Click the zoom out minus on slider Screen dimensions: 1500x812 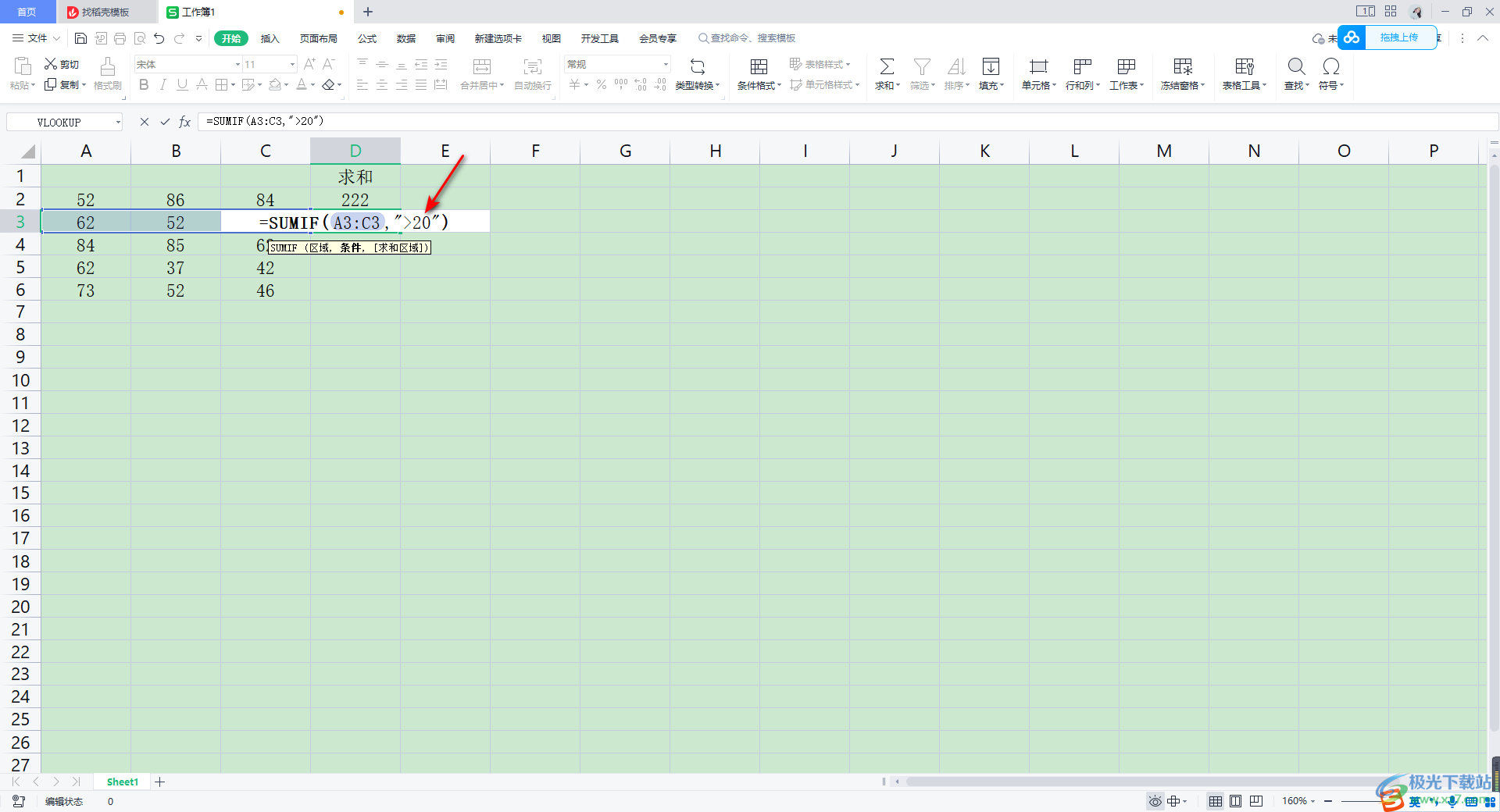[x=1327, y=801]
